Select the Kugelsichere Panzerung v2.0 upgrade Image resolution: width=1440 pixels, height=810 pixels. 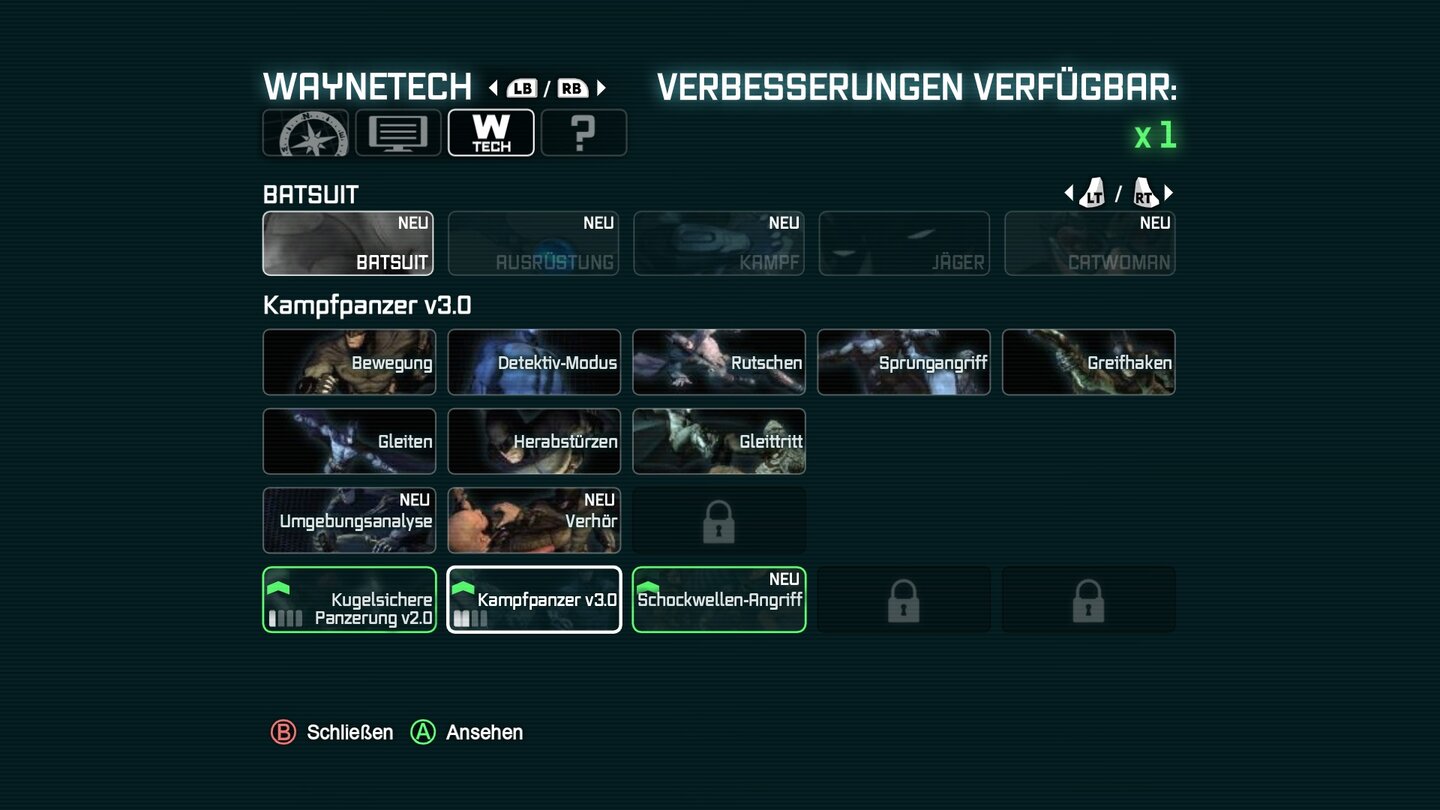pyautogui.click(x=350, y=600)
